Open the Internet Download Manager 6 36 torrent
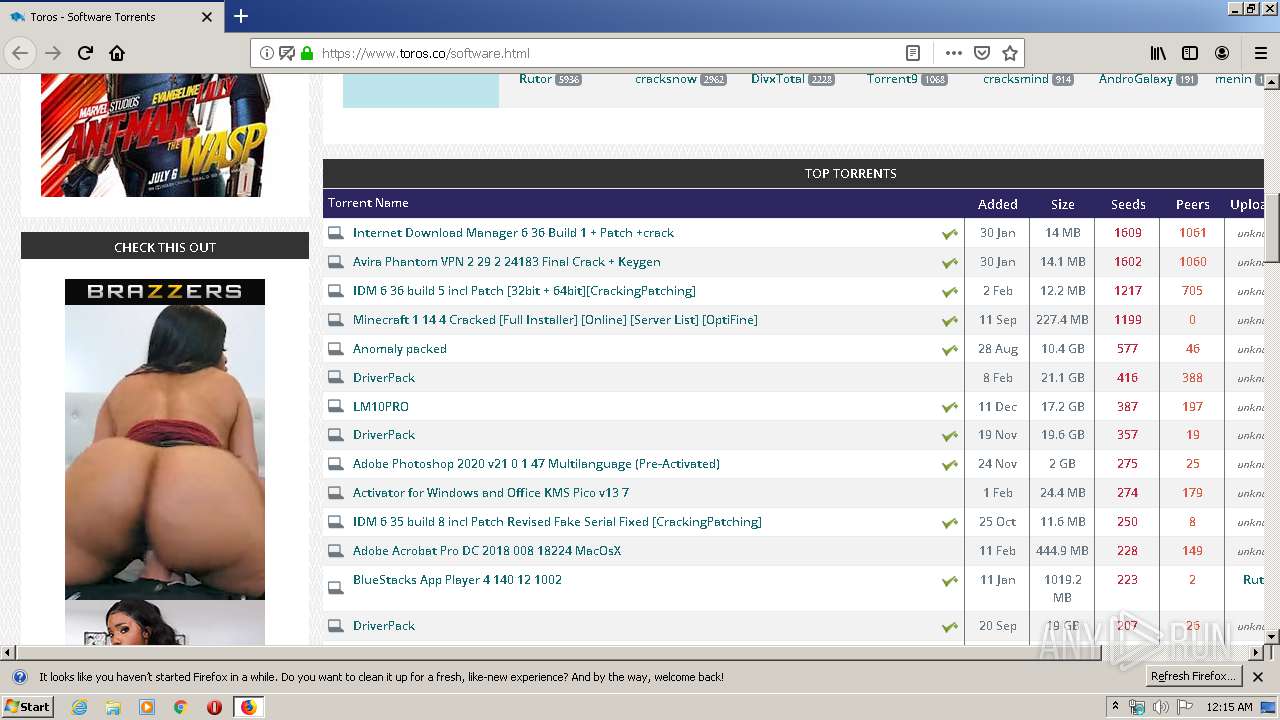The image size is (1280, 720). pos(513,233)
